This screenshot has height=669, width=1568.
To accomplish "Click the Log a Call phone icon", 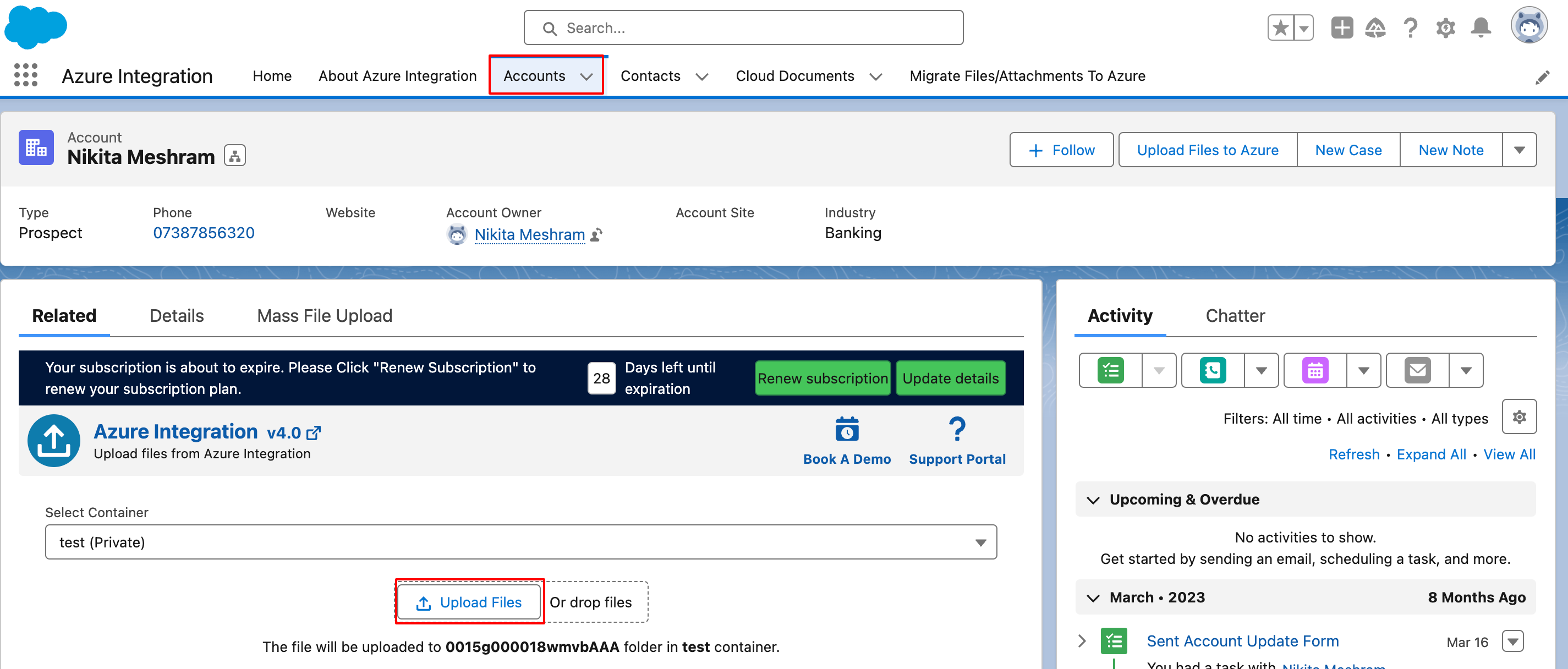I will pos(1213,370).
